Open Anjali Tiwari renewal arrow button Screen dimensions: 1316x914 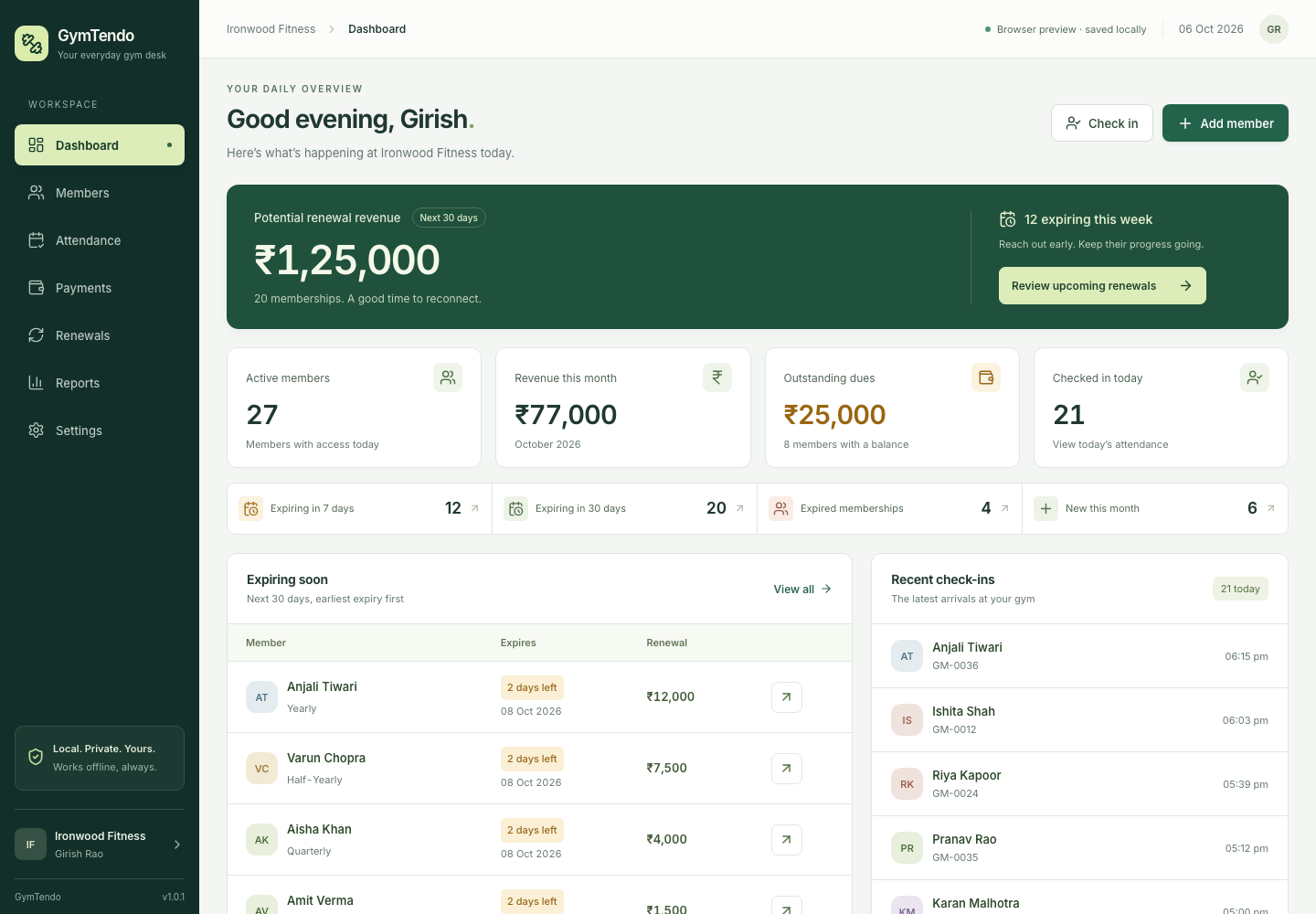pos(787,697)
